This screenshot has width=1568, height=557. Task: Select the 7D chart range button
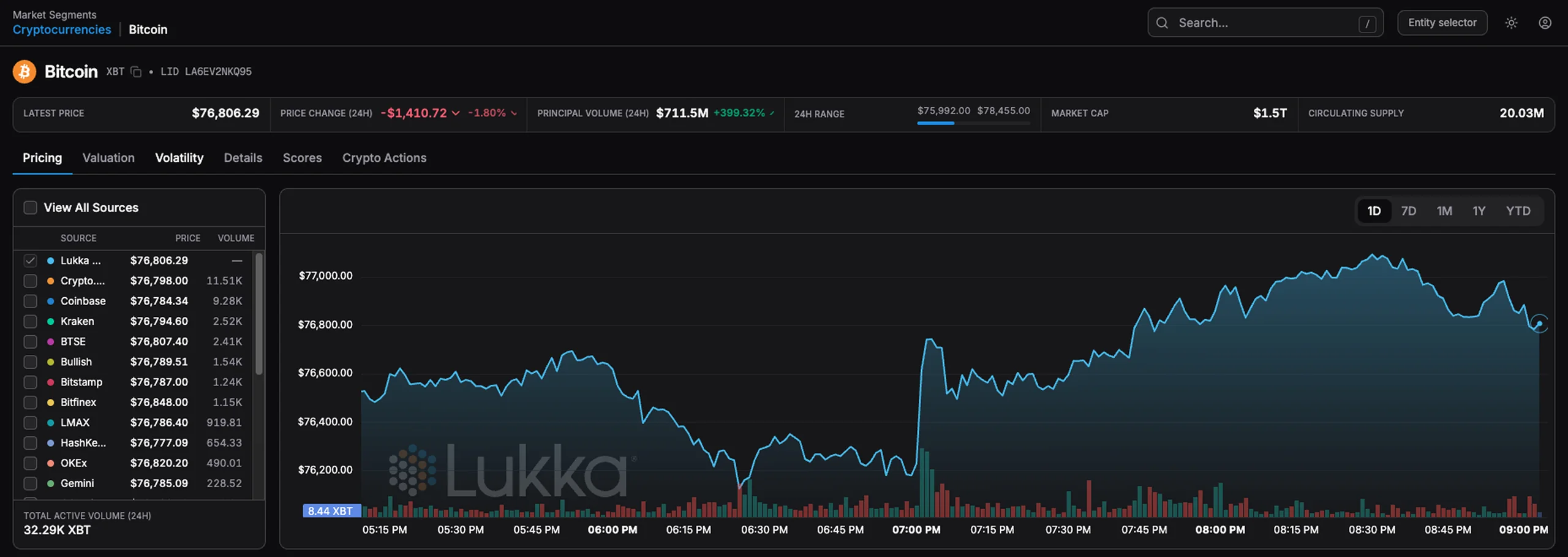tap(1408, 211)
